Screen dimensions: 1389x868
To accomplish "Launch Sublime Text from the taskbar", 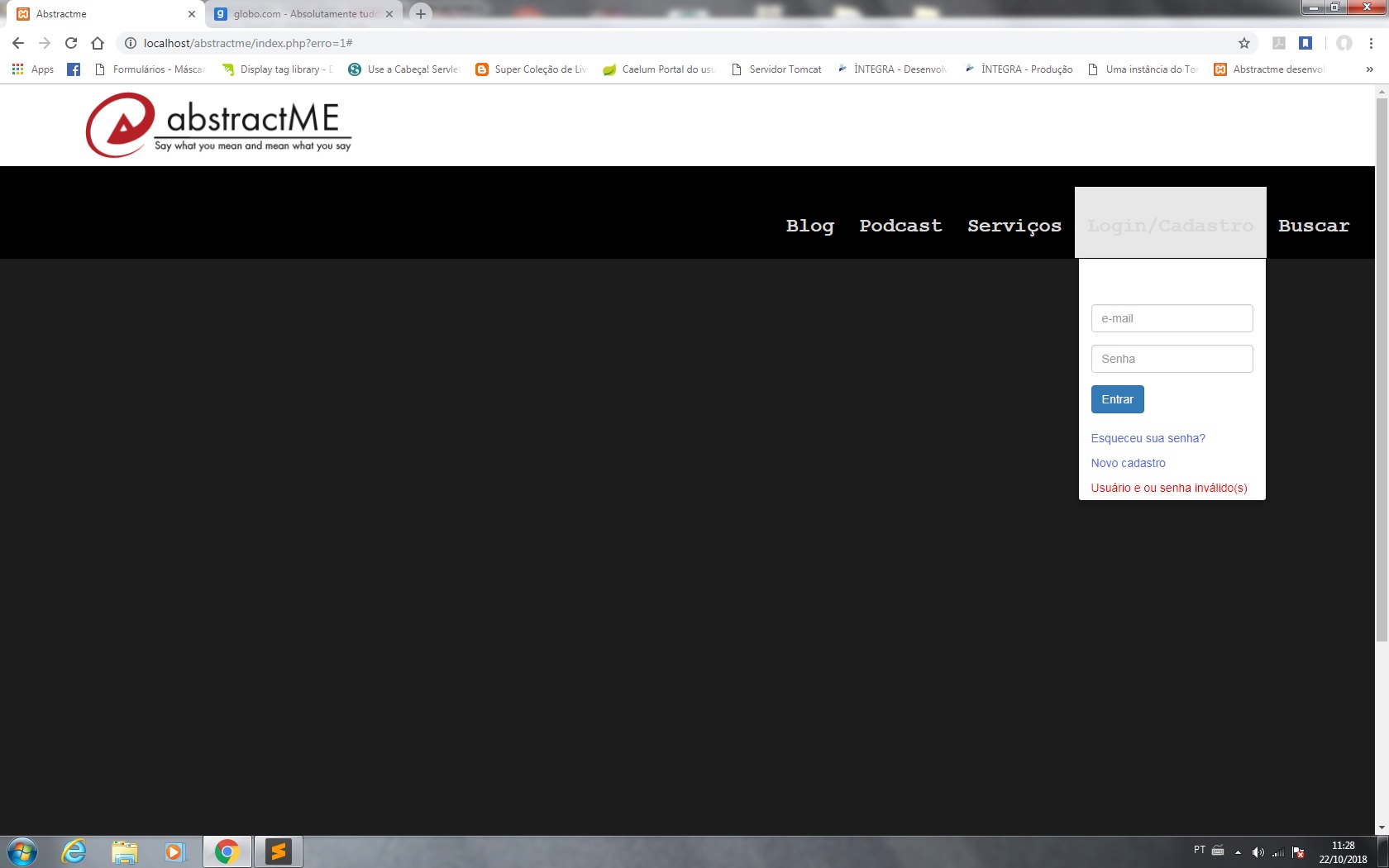I will tap(279, 851).
